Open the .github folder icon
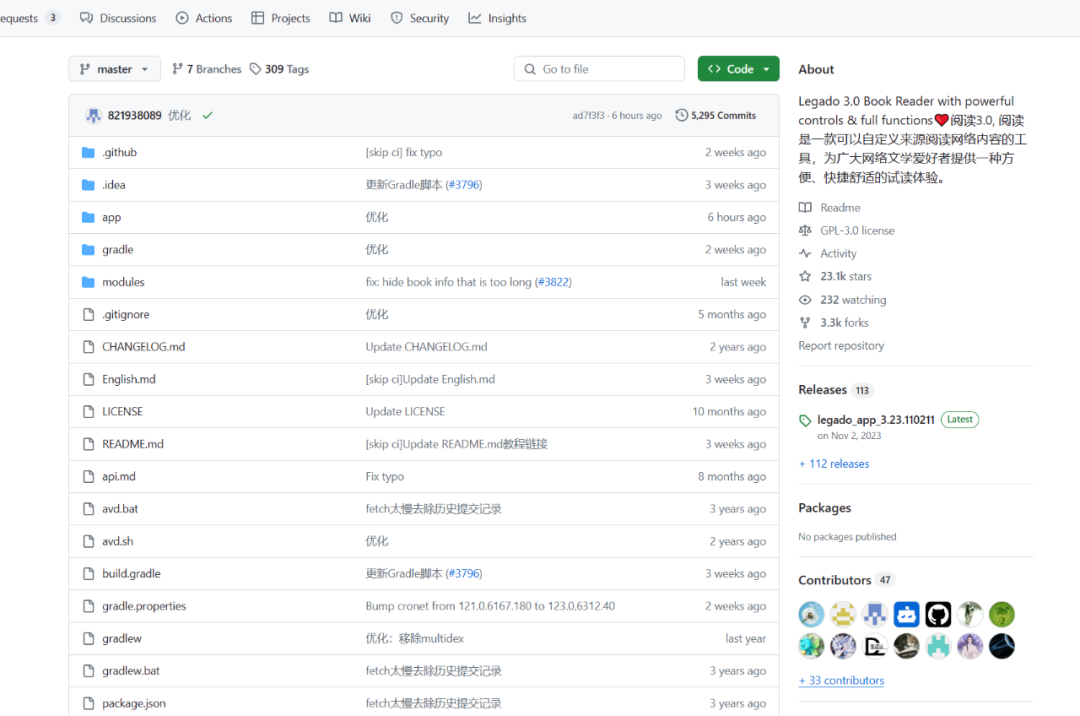The height and width of the screenshot is (716, 1080). coord(88,152)
